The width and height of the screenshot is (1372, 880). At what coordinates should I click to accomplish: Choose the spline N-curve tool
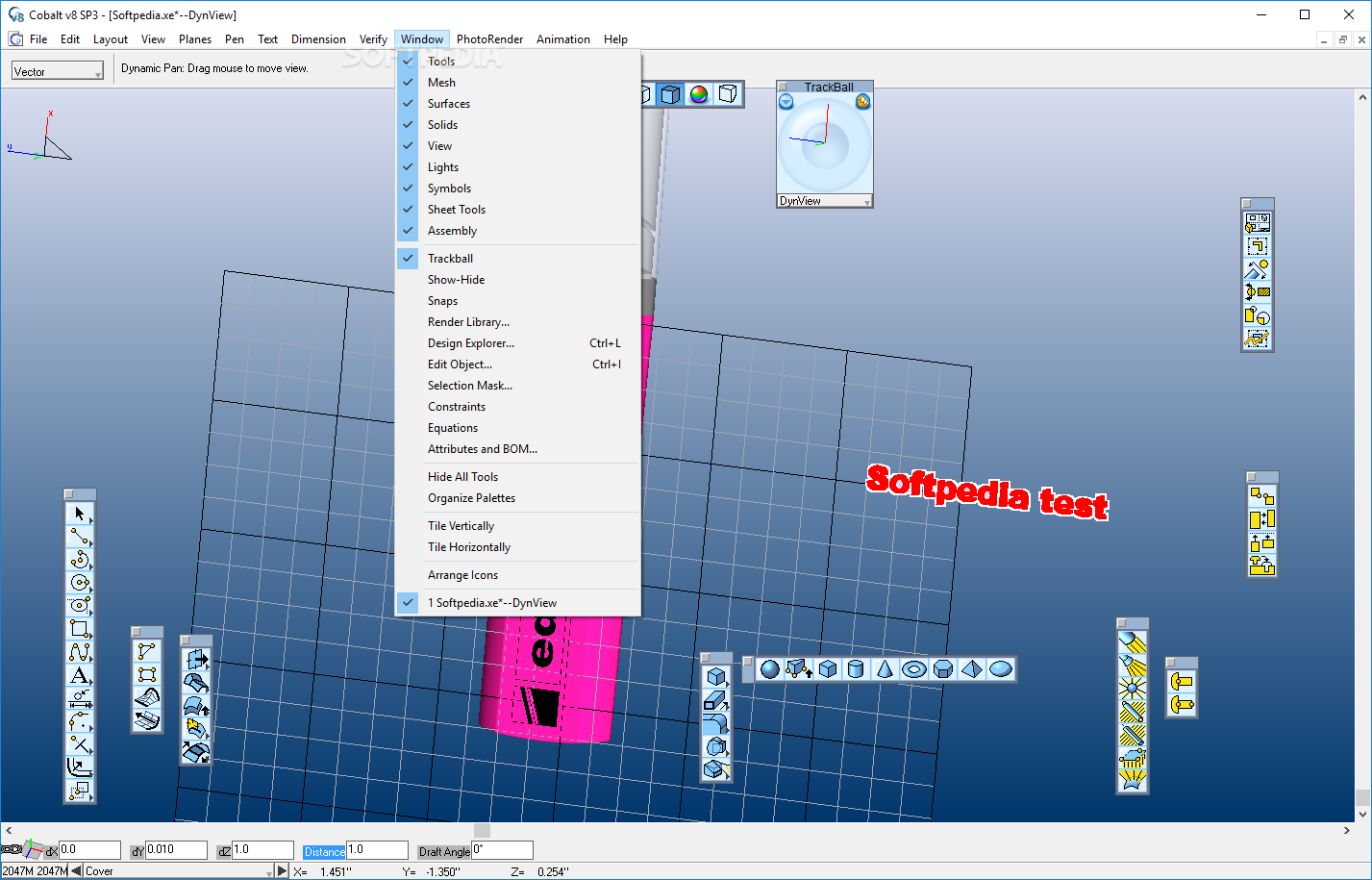(80, 652)
